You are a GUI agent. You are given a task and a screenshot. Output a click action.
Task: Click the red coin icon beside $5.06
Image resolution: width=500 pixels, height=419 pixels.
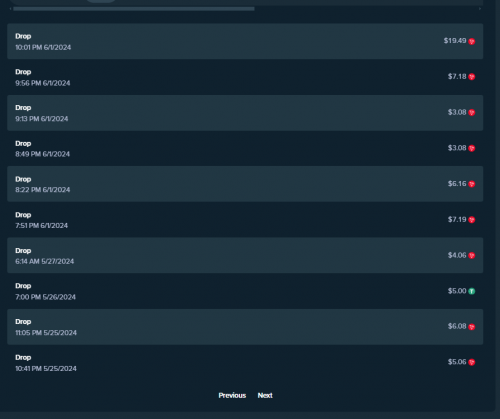pyautogui.click(x=472, y=362)
